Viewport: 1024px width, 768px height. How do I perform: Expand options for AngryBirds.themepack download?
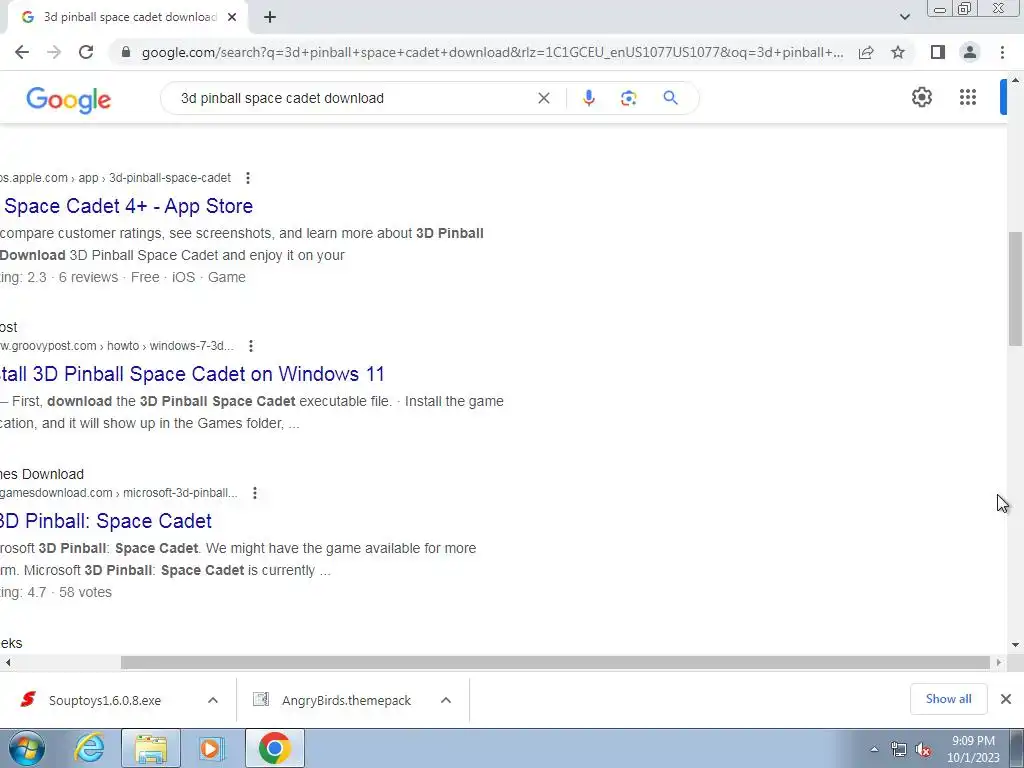(x=446, y=700)
